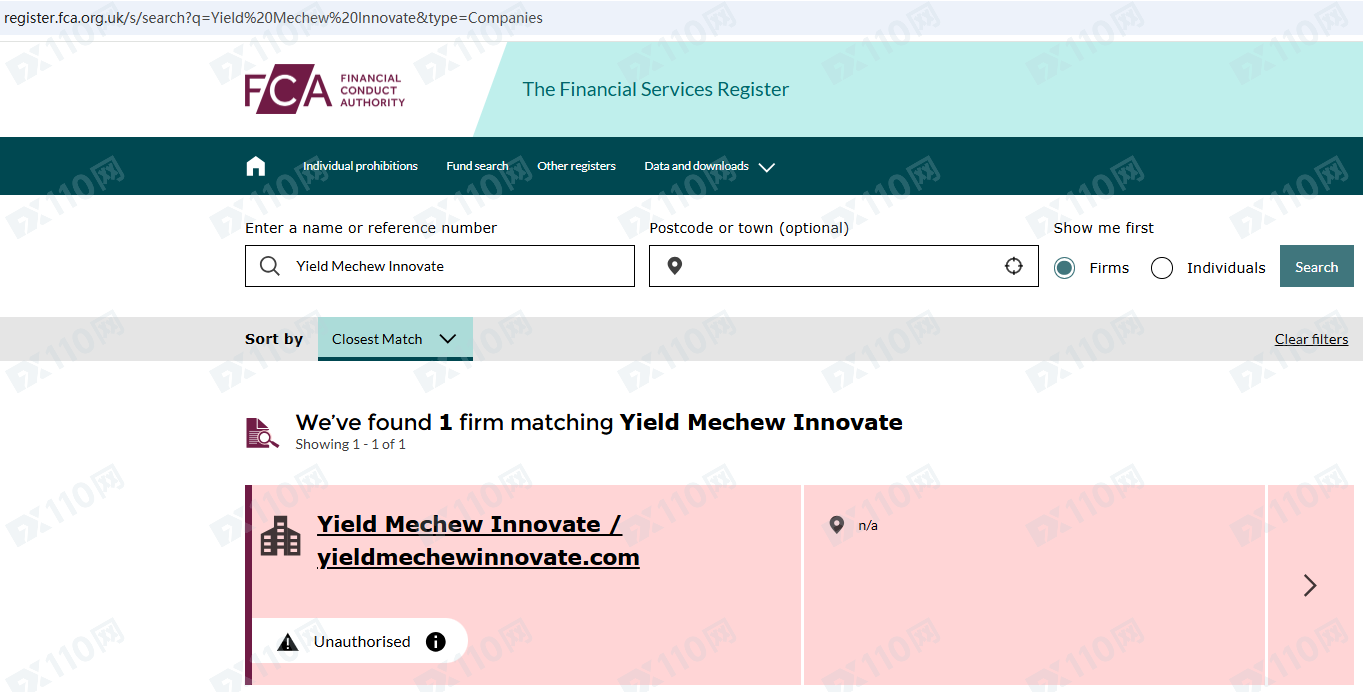Click the home icon in navigation bar
This screenshot has height=692, width=1363.
point(256,166)
